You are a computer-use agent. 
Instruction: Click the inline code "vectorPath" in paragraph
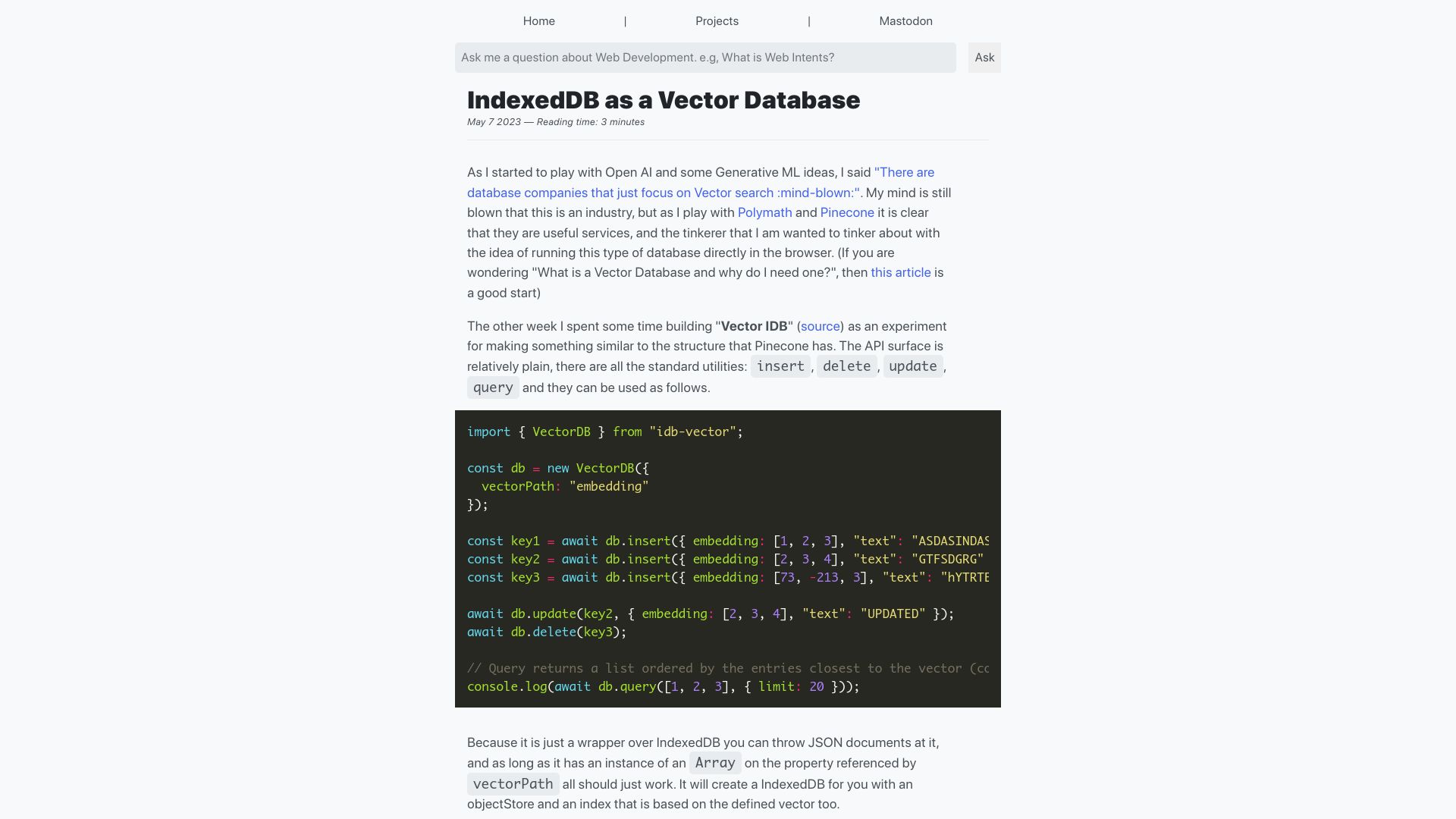[513, 784]
